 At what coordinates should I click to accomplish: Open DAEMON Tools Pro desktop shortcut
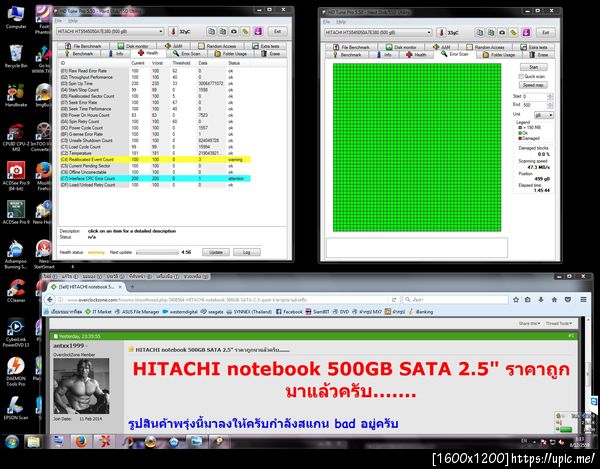[x=16, y=371]
